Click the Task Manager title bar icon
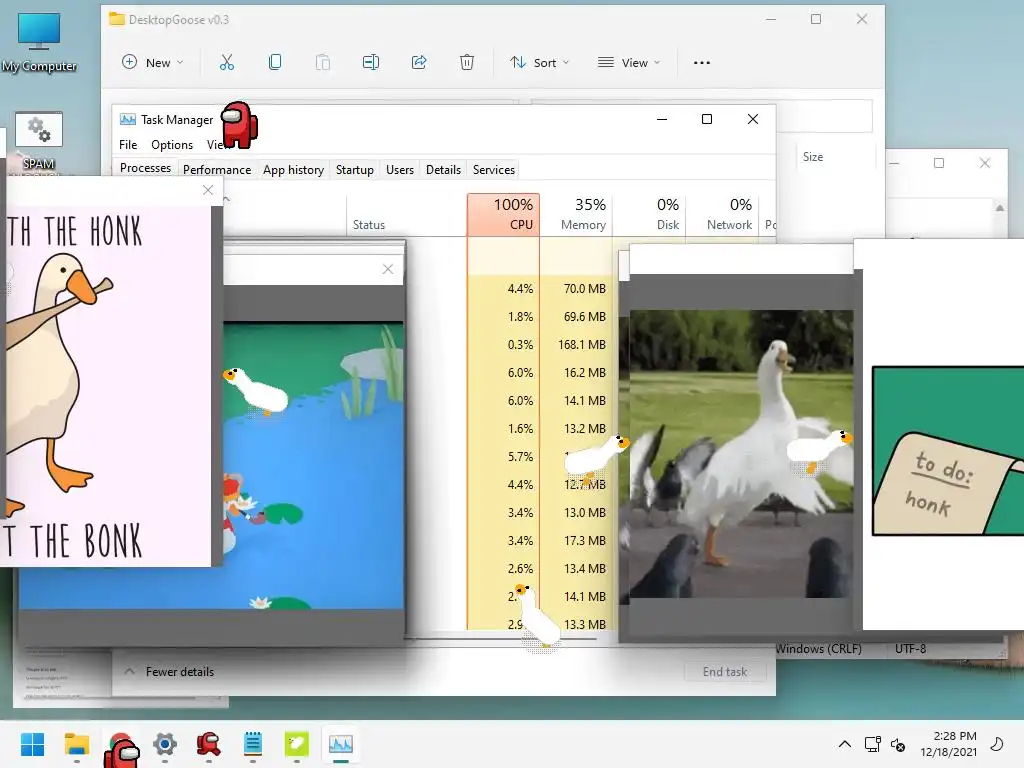1024x768 pixels. pyautogui.click(x=128, y=120)
